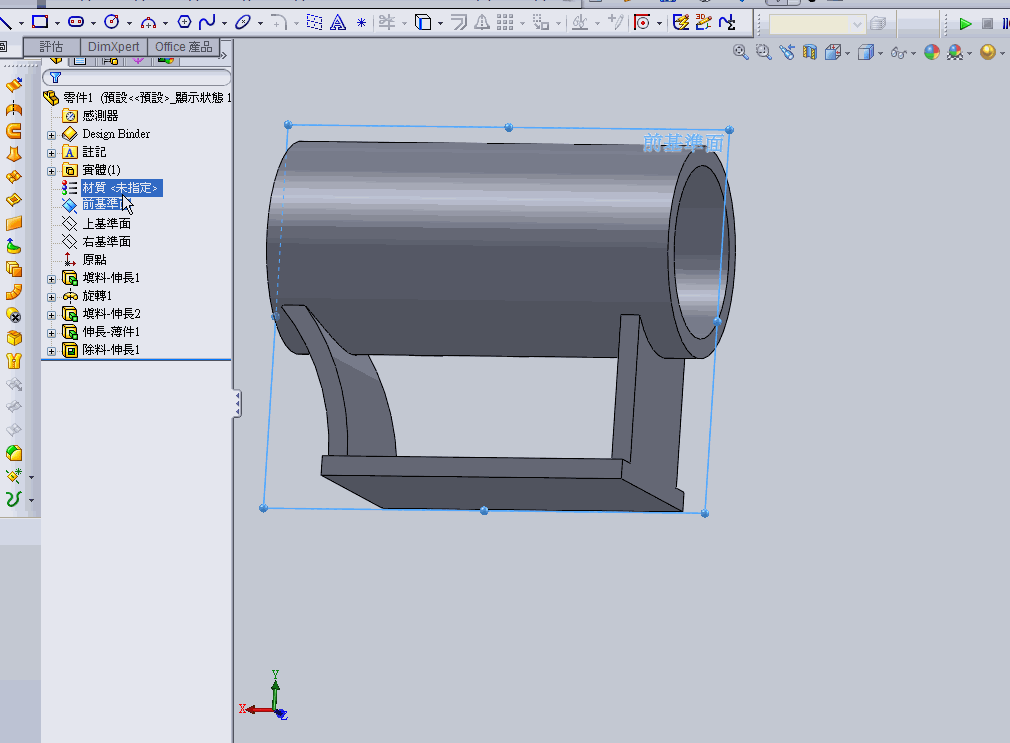Screen dimensions: 1010x743
Task: Click the 前基準面 plane label in viewport
Action: (683, 142)
